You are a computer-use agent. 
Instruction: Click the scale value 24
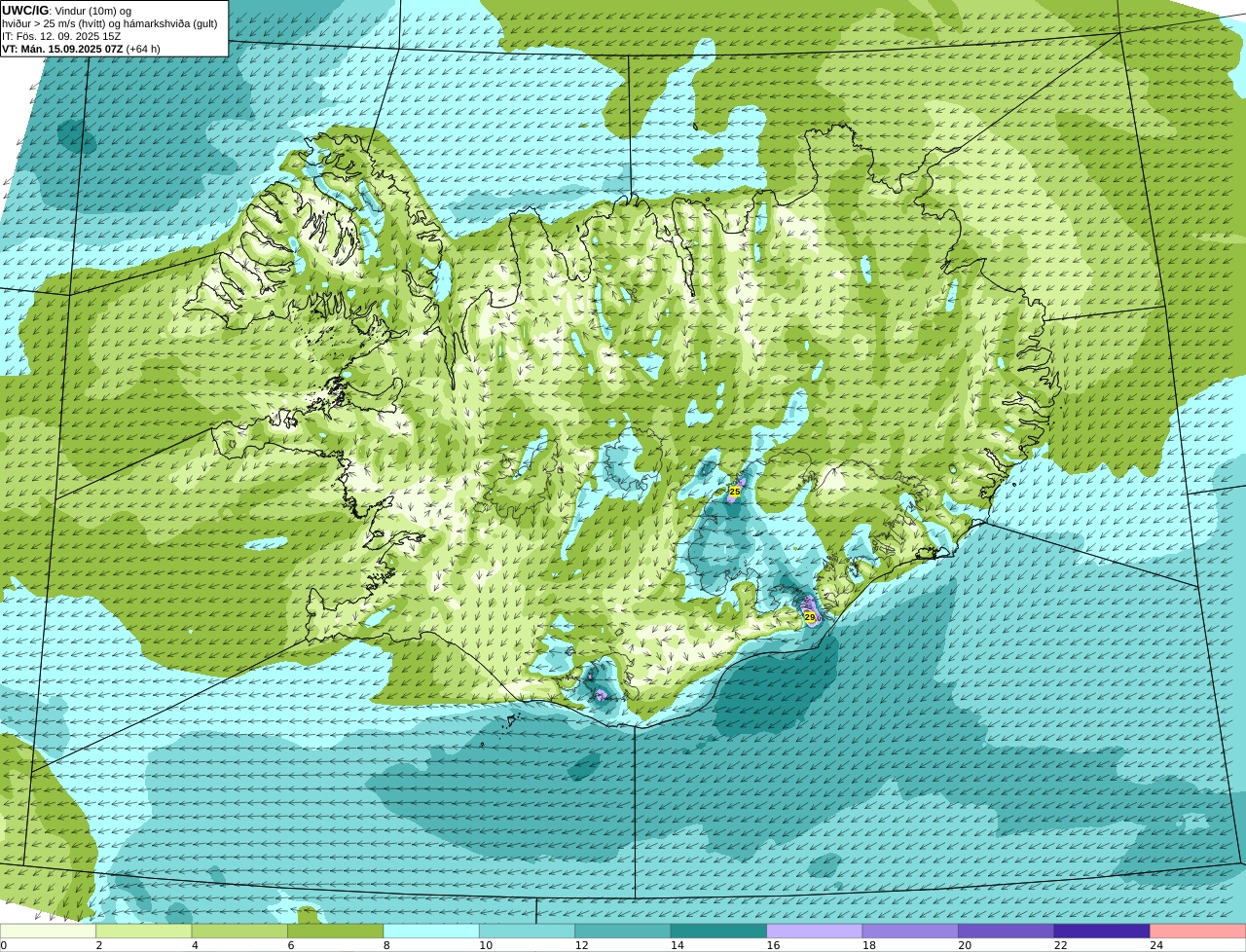[x=1156, y=945]
